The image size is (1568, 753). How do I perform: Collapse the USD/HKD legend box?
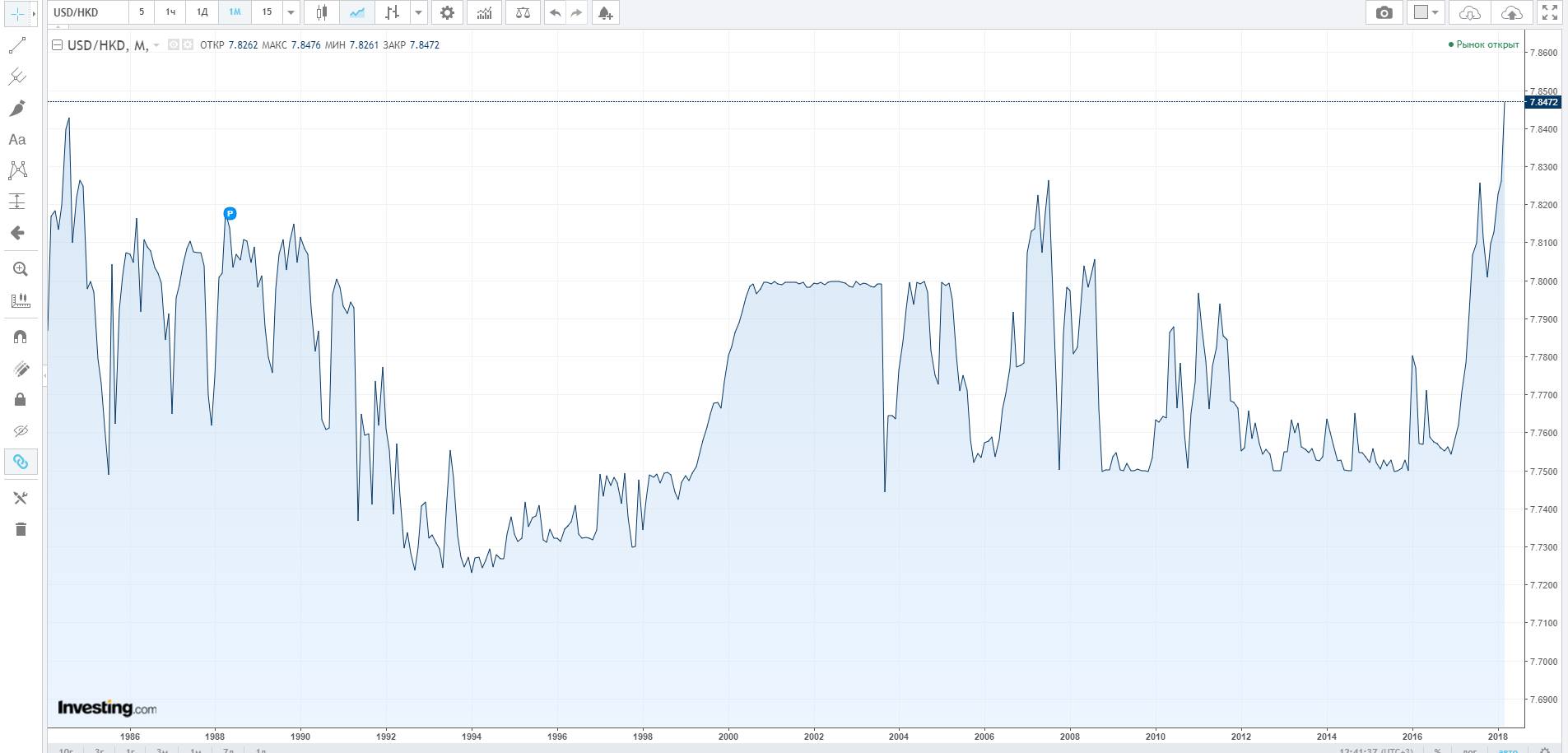click(57, 45)
